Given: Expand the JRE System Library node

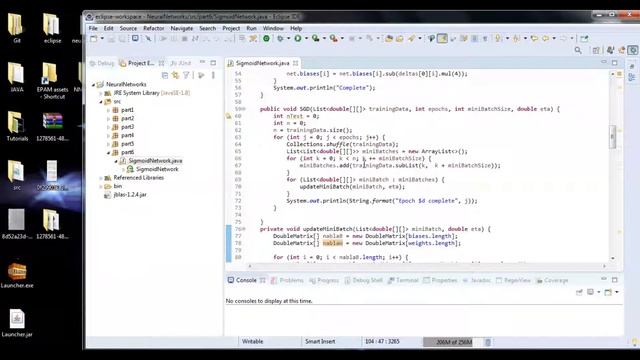Looking at the screenshot, I should [x=101, y=93].
